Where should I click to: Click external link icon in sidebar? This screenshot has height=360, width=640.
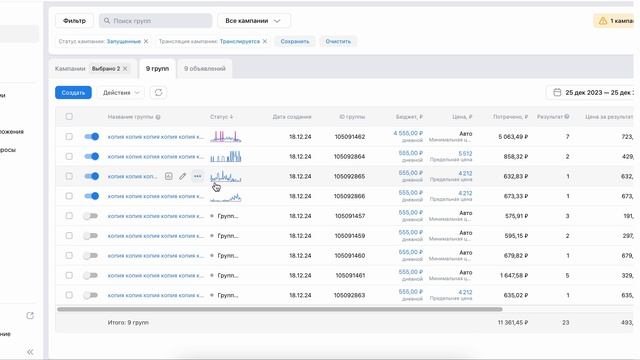click(x=30, y=316)
